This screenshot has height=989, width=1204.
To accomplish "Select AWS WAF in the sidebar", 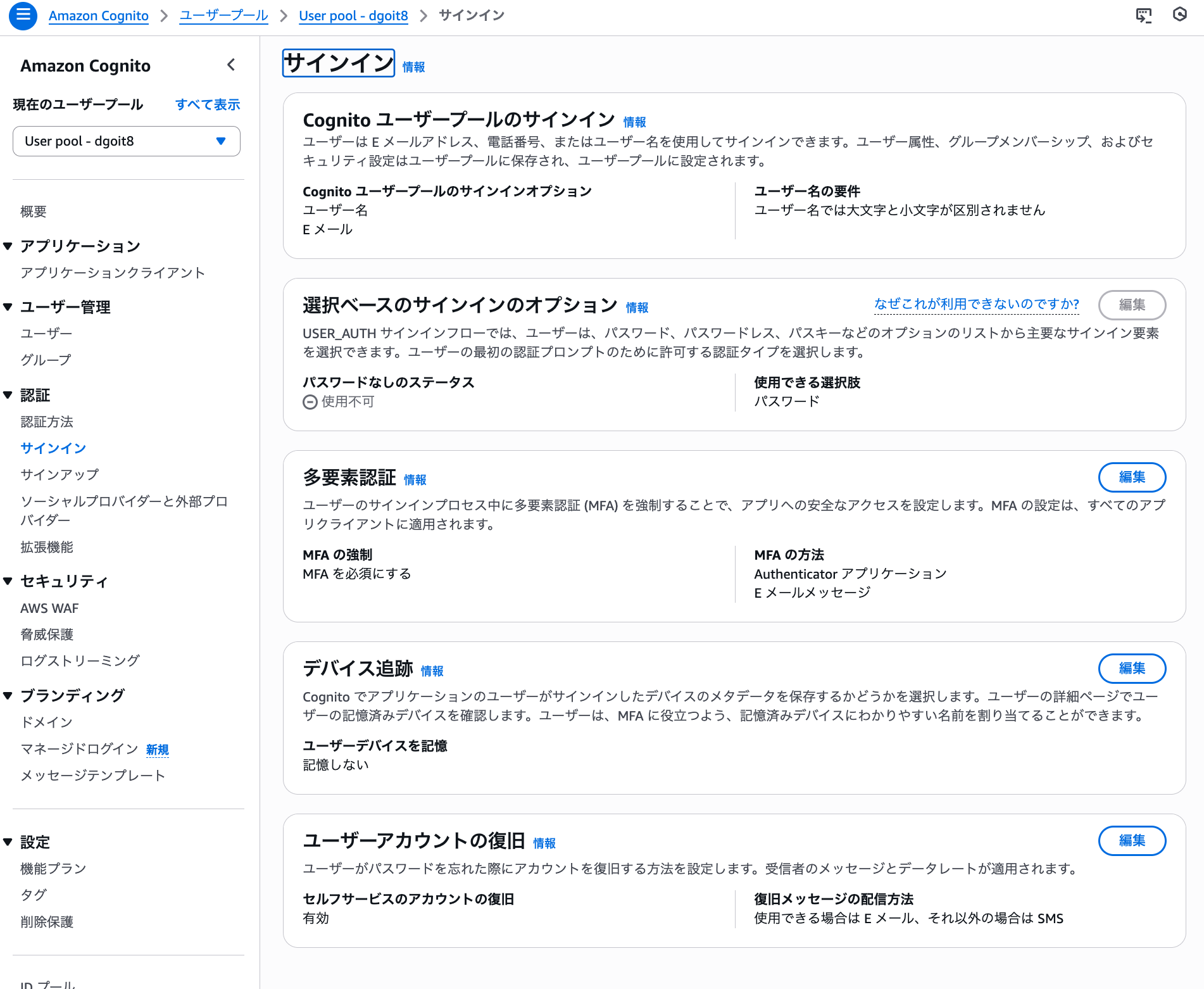I will 49,608.
